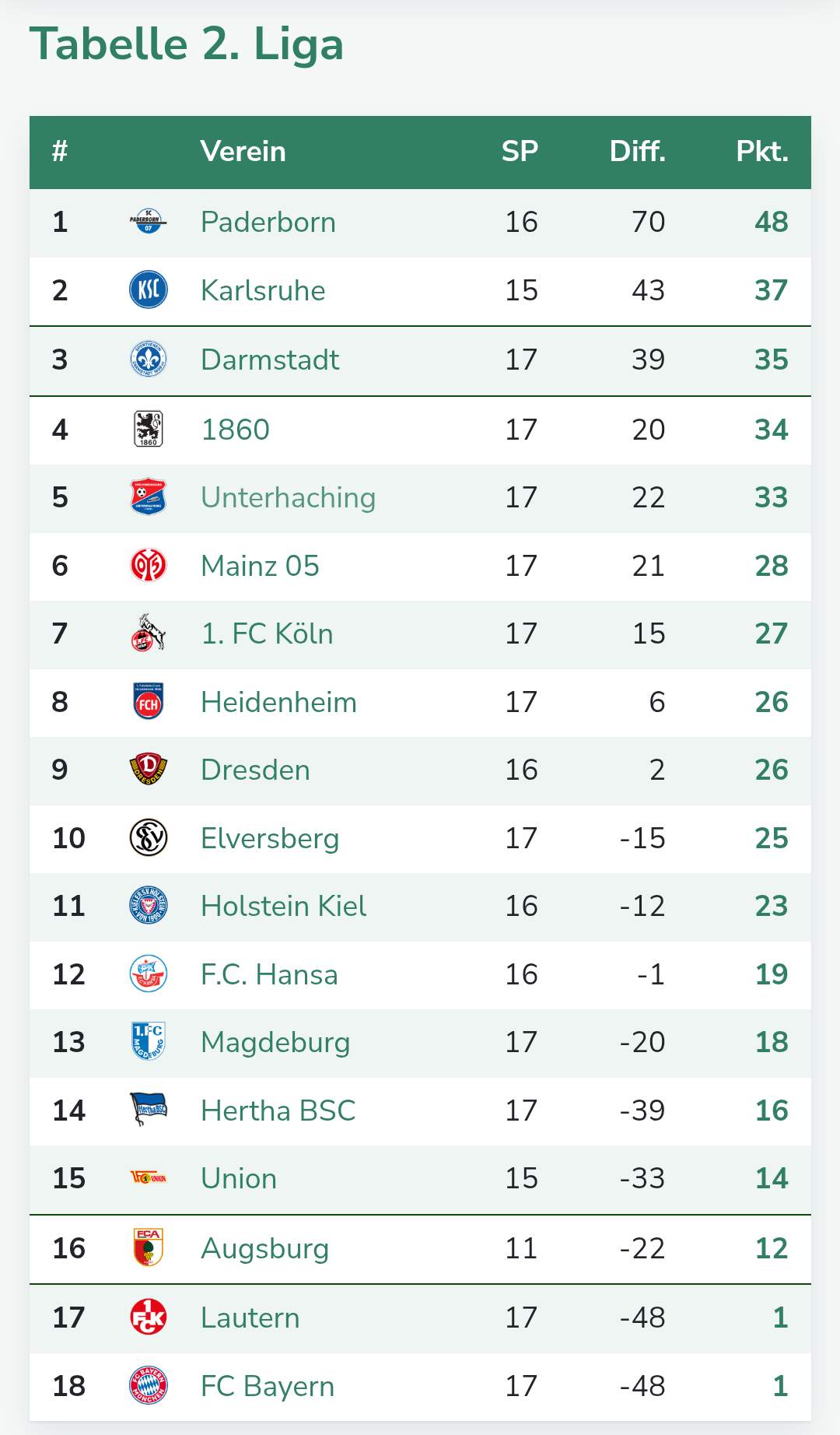Screen dimensions: 840x1435
Task: Click the 1860 lion crest
Action: click(x=149, y=429)
